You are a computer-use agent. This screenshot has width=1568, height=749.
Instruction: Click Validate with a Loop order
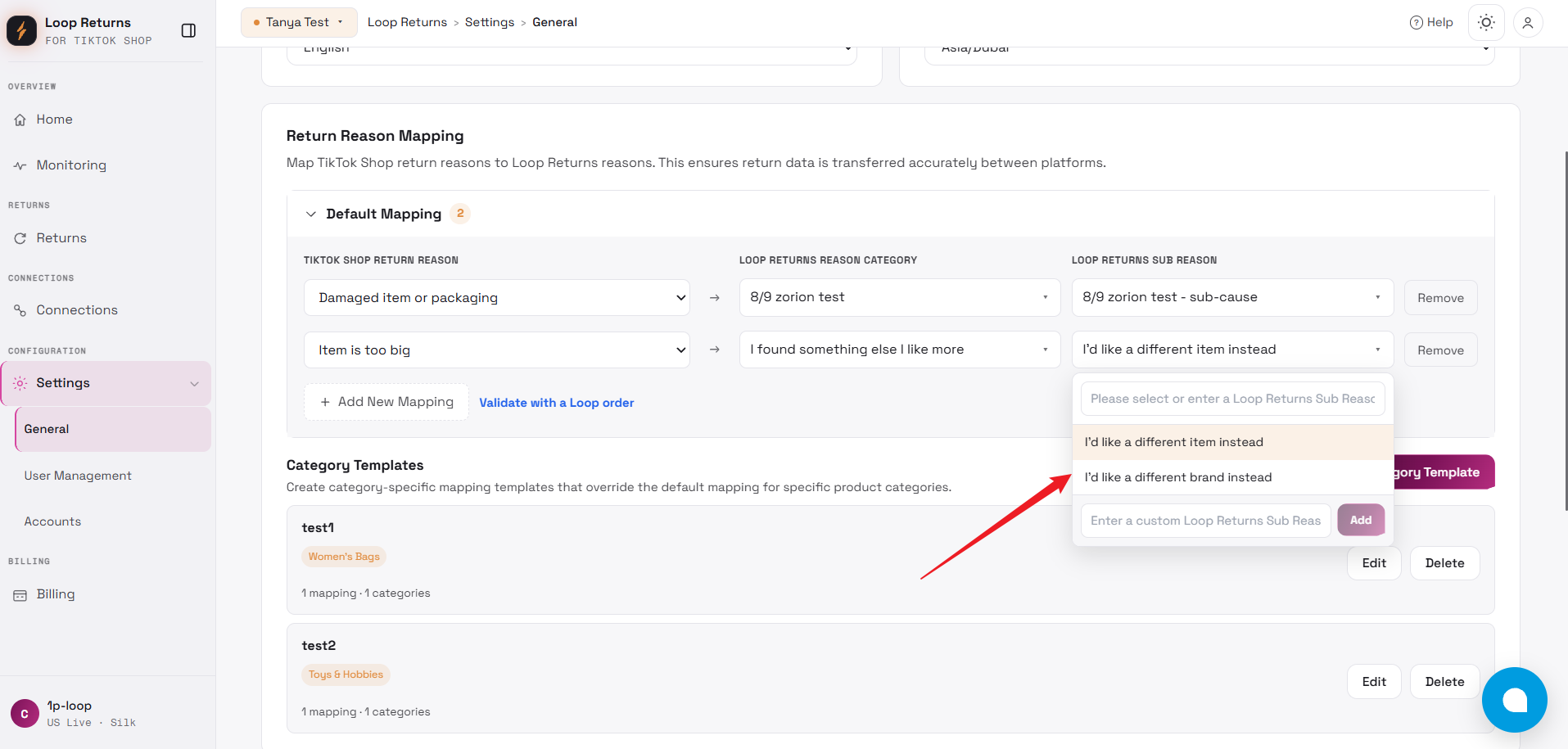(x=557, y=403)
